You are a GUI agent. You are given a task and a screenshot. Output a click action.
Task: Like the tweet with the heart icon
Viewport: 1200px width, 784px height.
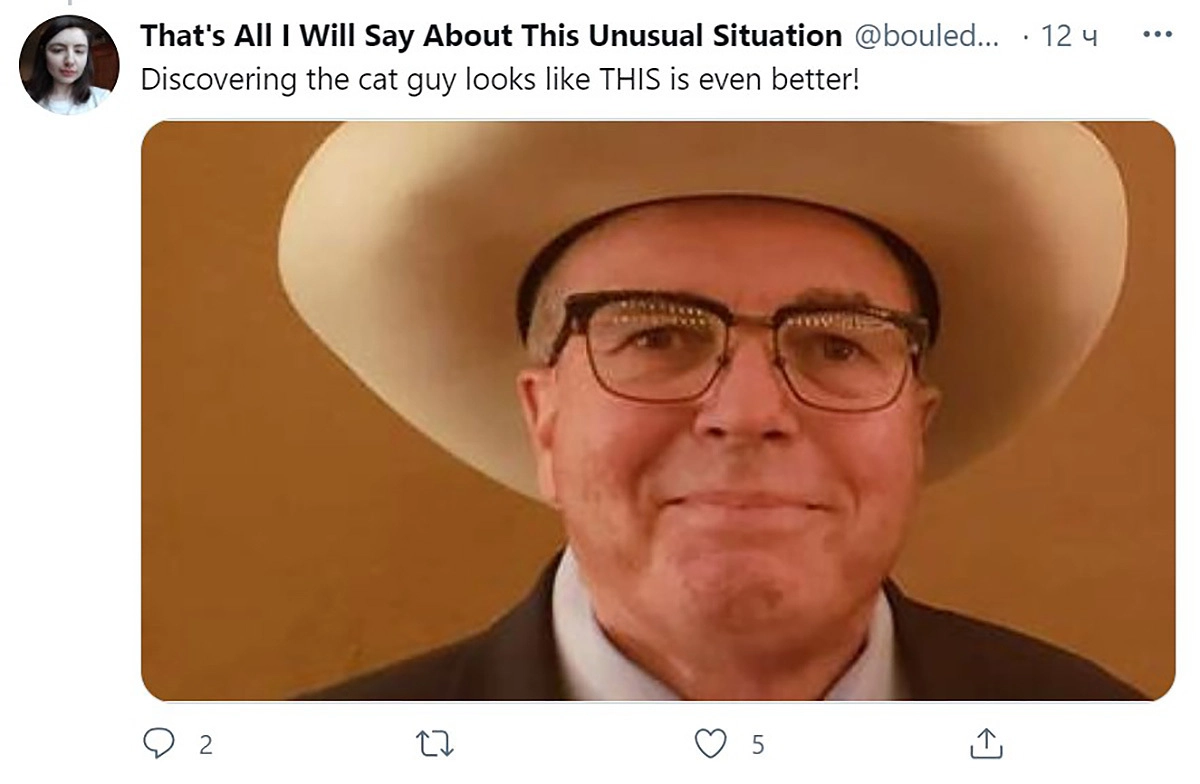710,744
